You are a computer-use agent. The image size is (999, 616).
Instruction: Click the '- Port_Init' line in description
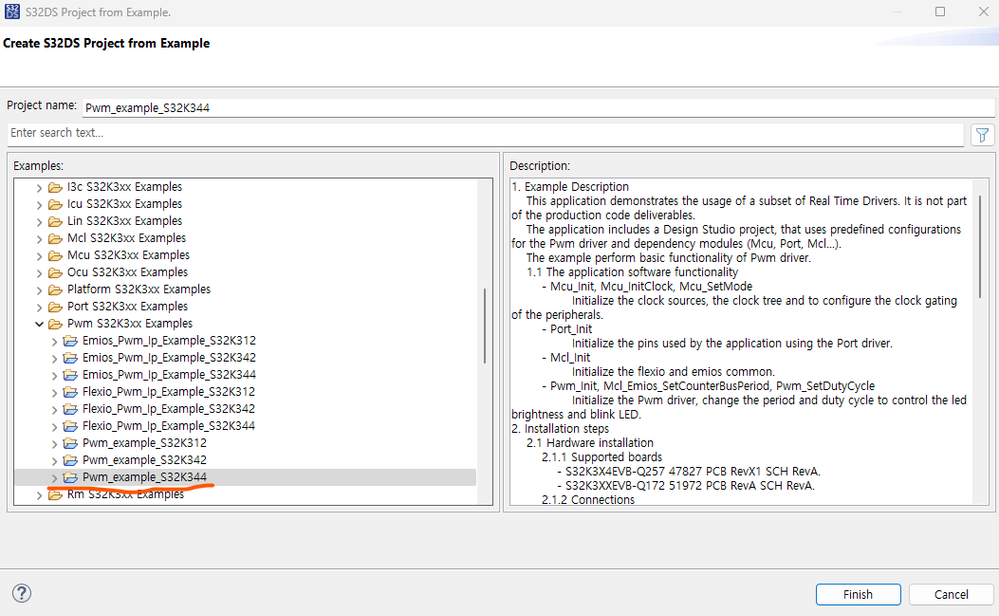567,329
